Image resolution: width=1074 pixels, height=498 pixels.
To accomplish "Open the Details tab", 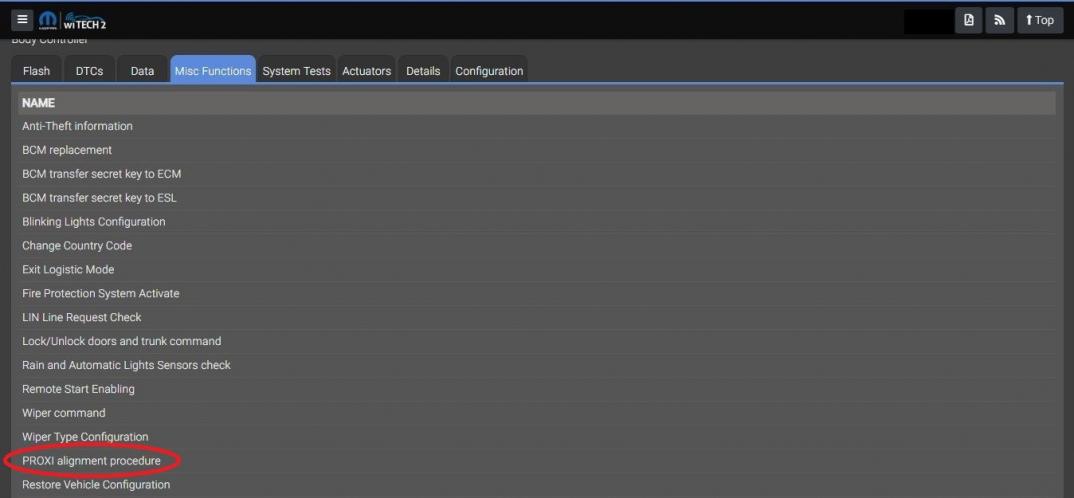I will 423,71.
